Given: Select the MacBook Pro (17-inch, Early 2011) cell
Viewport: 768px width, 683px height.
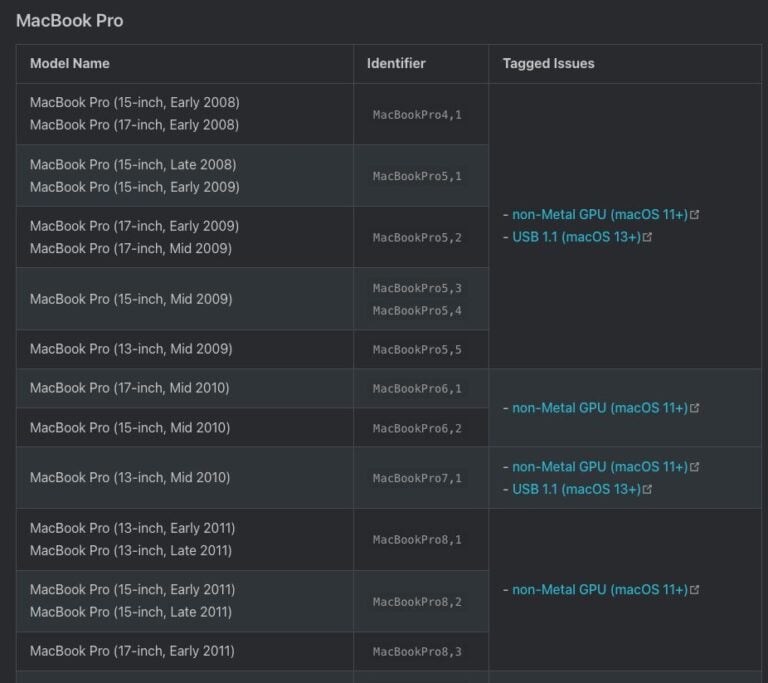Looking at the screenshot, I should point(132,651).
